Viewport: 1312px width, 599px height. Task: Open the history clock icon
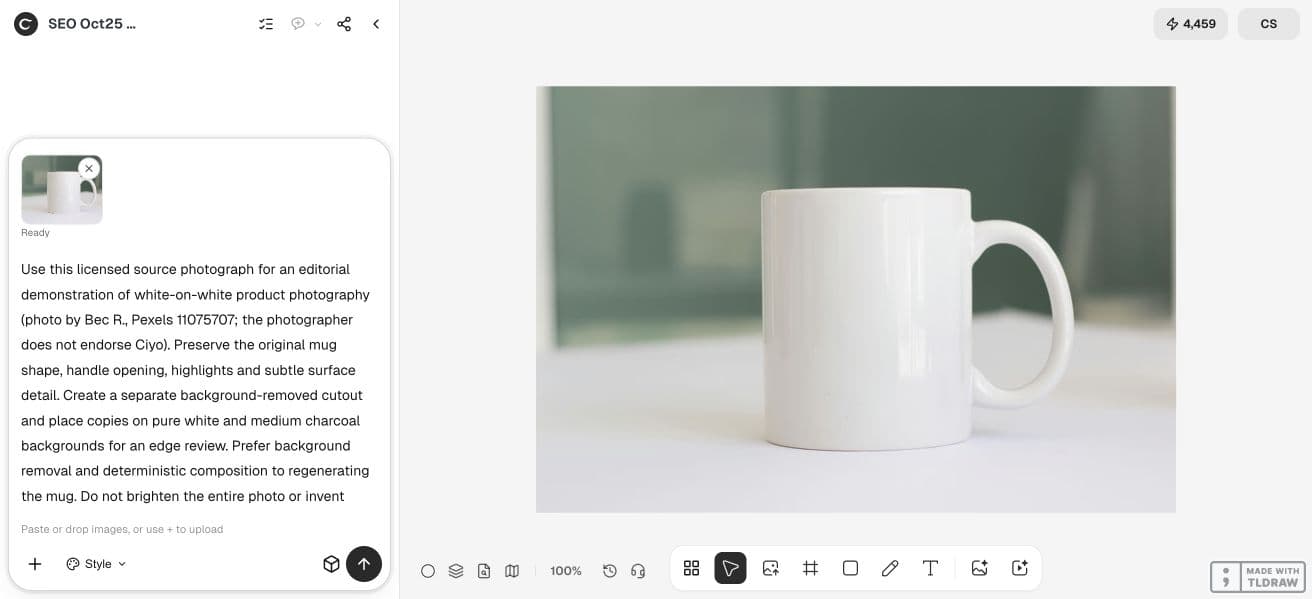[610, 571]
